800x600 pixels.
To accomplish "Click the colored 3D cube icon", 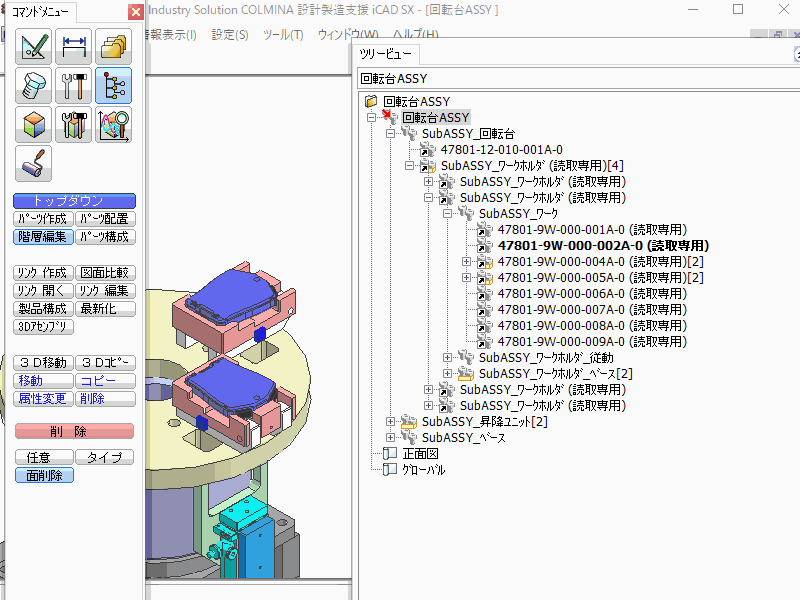I will (34, 125).
